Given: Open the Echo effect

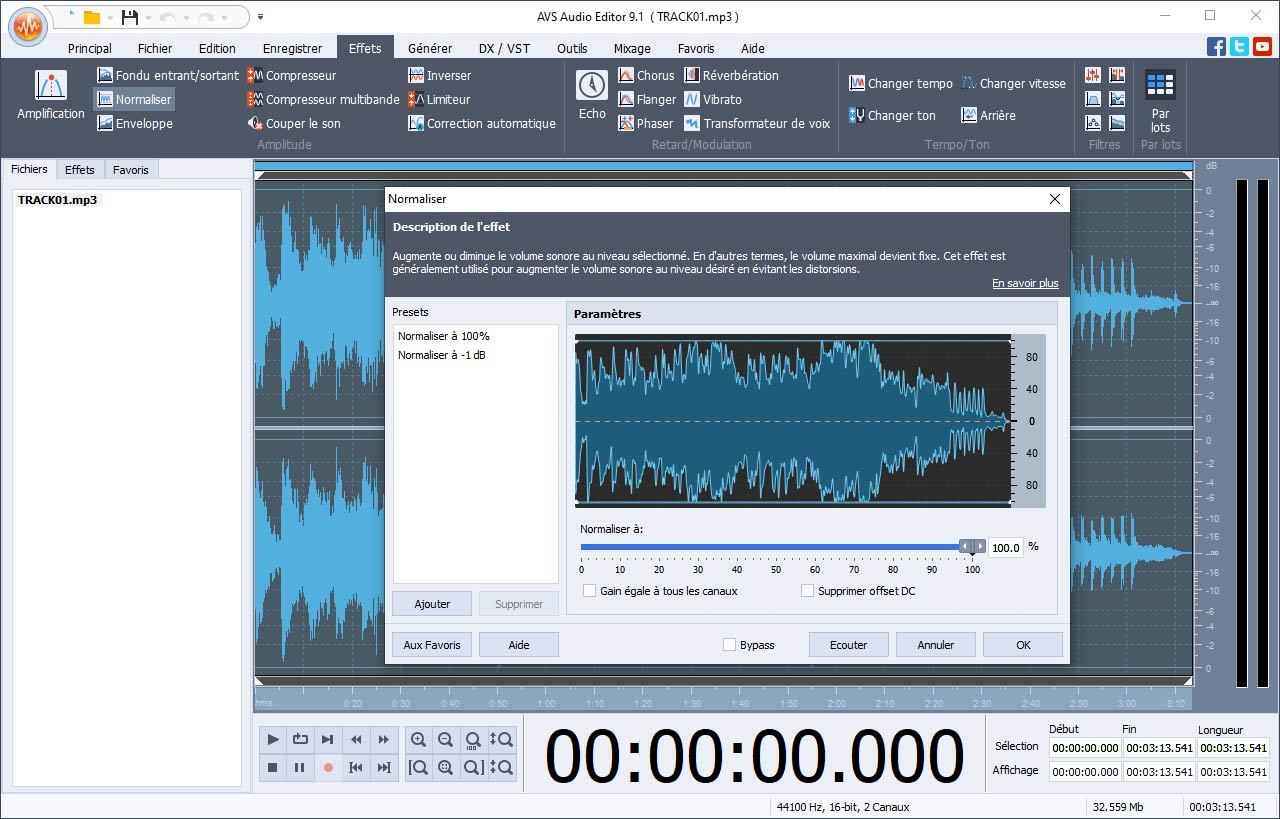Looking at the screenshot, I should click(x=592, y=96).
